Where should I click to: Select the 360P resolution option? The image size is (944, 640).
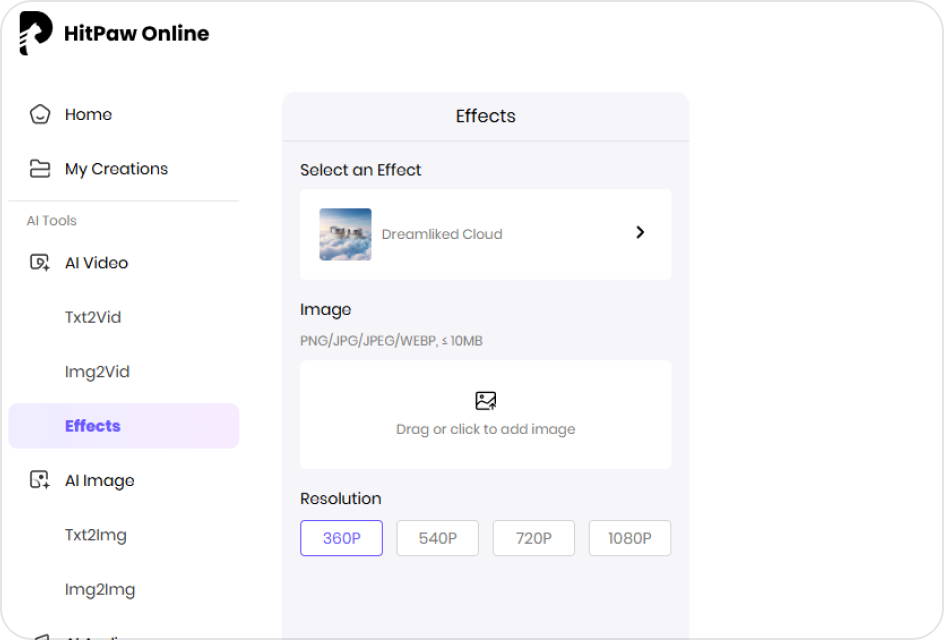pos(341,538)
